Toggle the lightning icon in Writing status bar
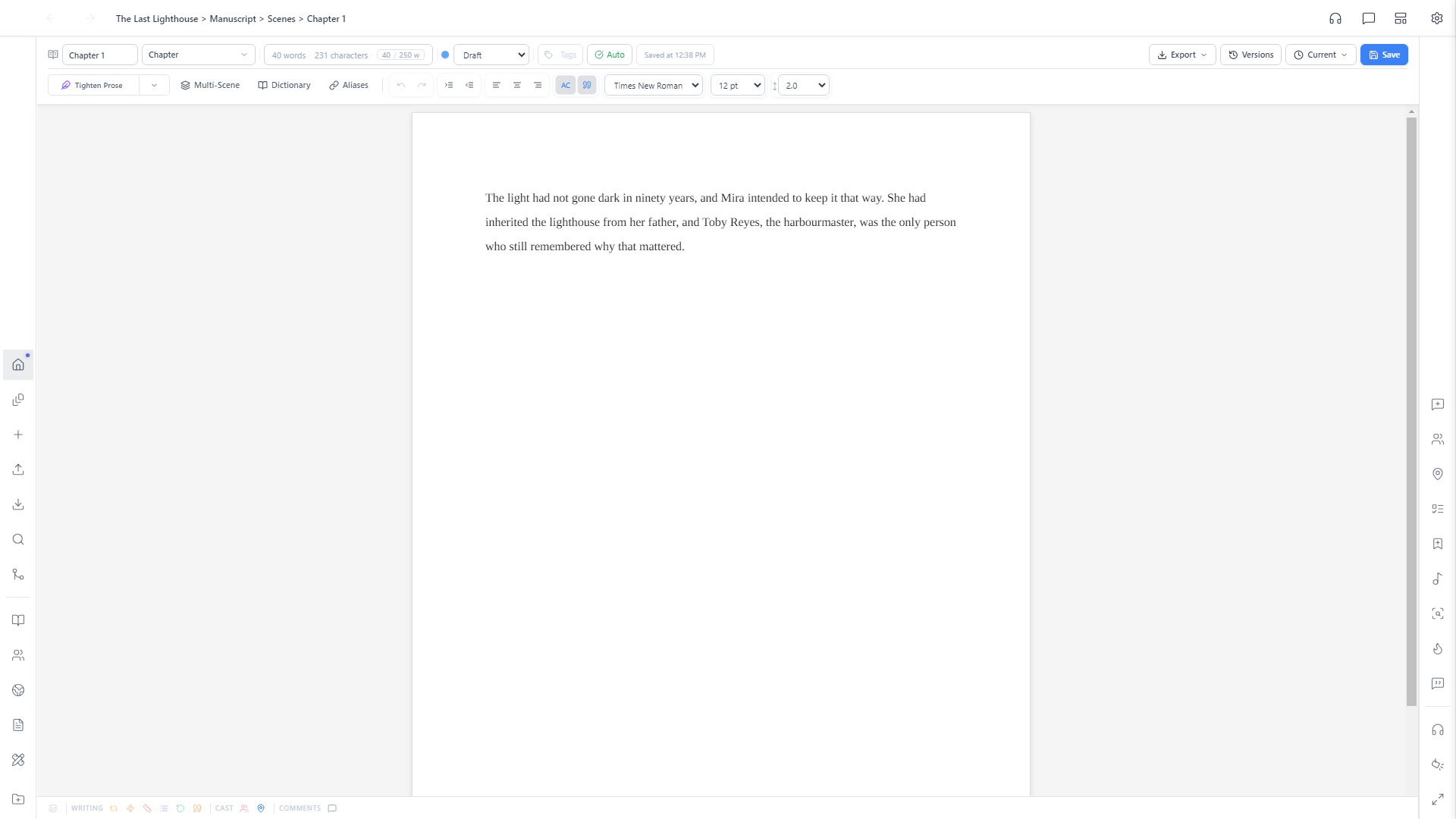The height and width of the screenshot is (819, 1456). (x=130, y=808)
